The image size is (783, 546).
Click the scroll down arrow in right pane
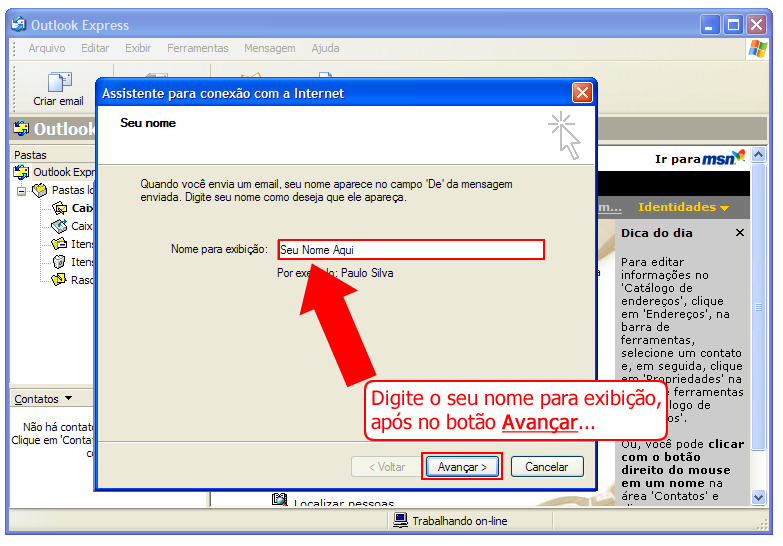[759, 497]
